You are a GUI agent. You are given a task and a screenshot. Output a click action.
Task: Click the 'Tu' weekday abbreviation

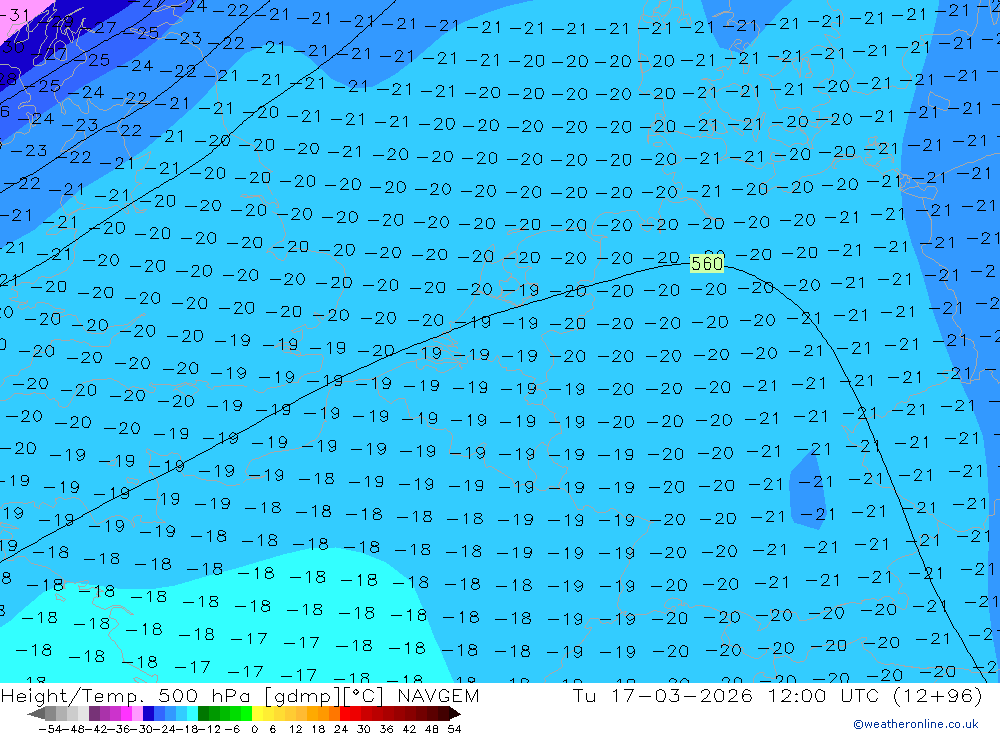click(x=584, y=695)
